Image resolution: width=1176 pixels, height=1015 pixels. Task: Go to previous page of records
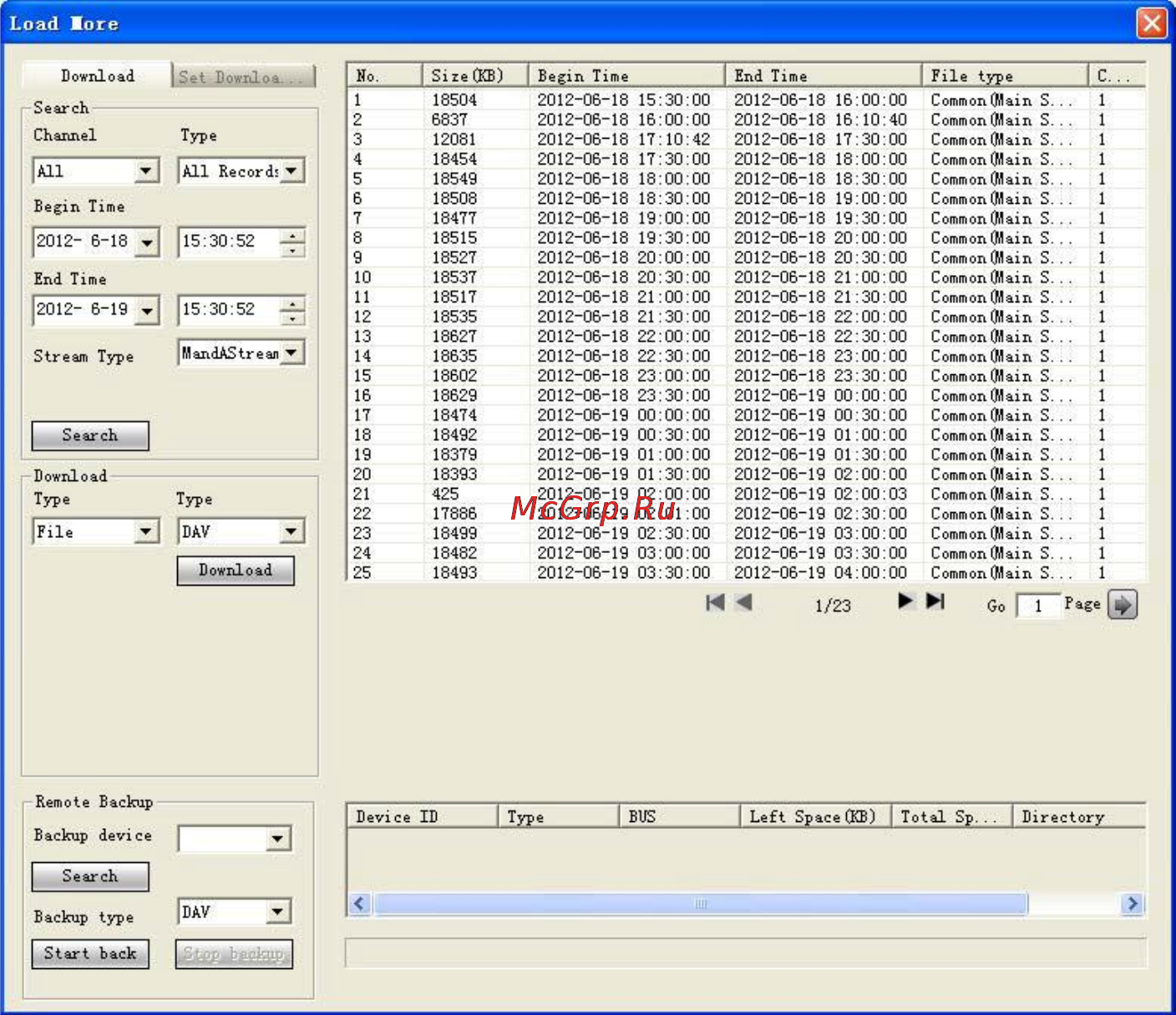(743, 602)
